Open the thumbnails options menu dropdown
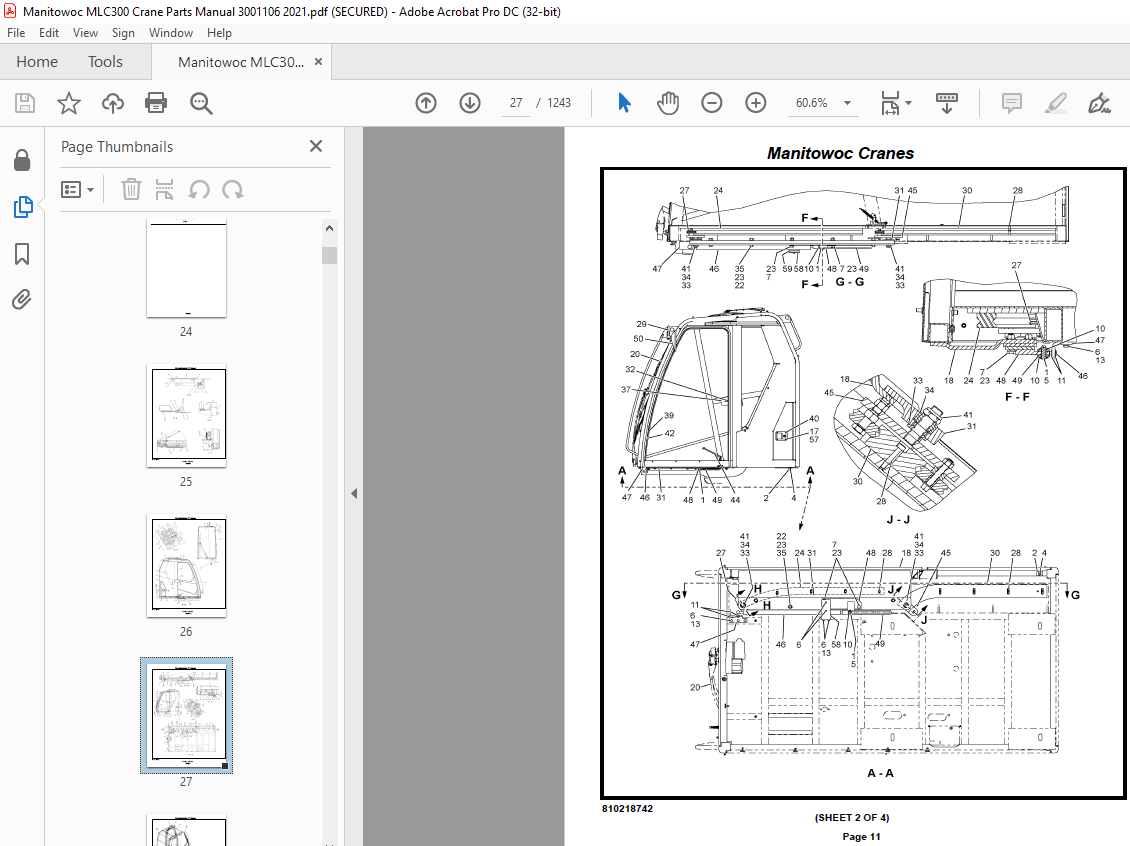The image size is (1130, 846). click(78, 190)
